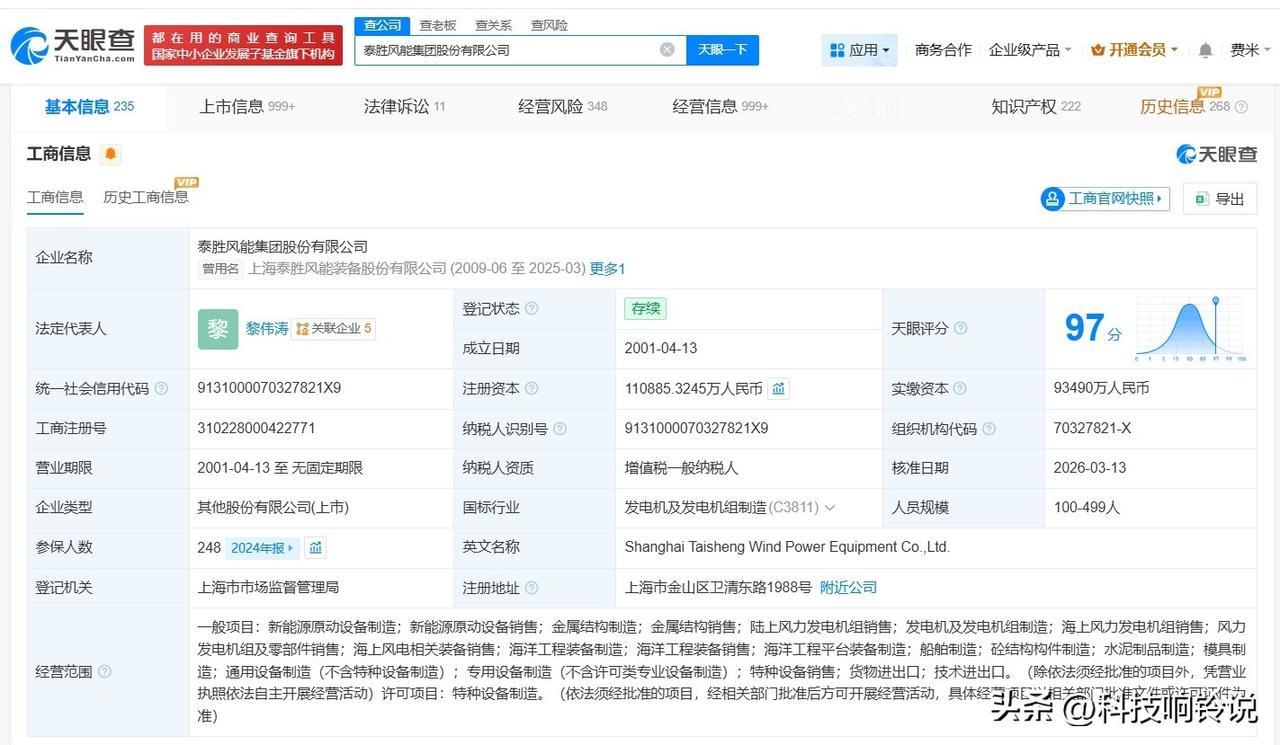
Task: Click the orange alert bell beside 工商信息 heading
Action: pyautogui.click(x=110, y=154)
